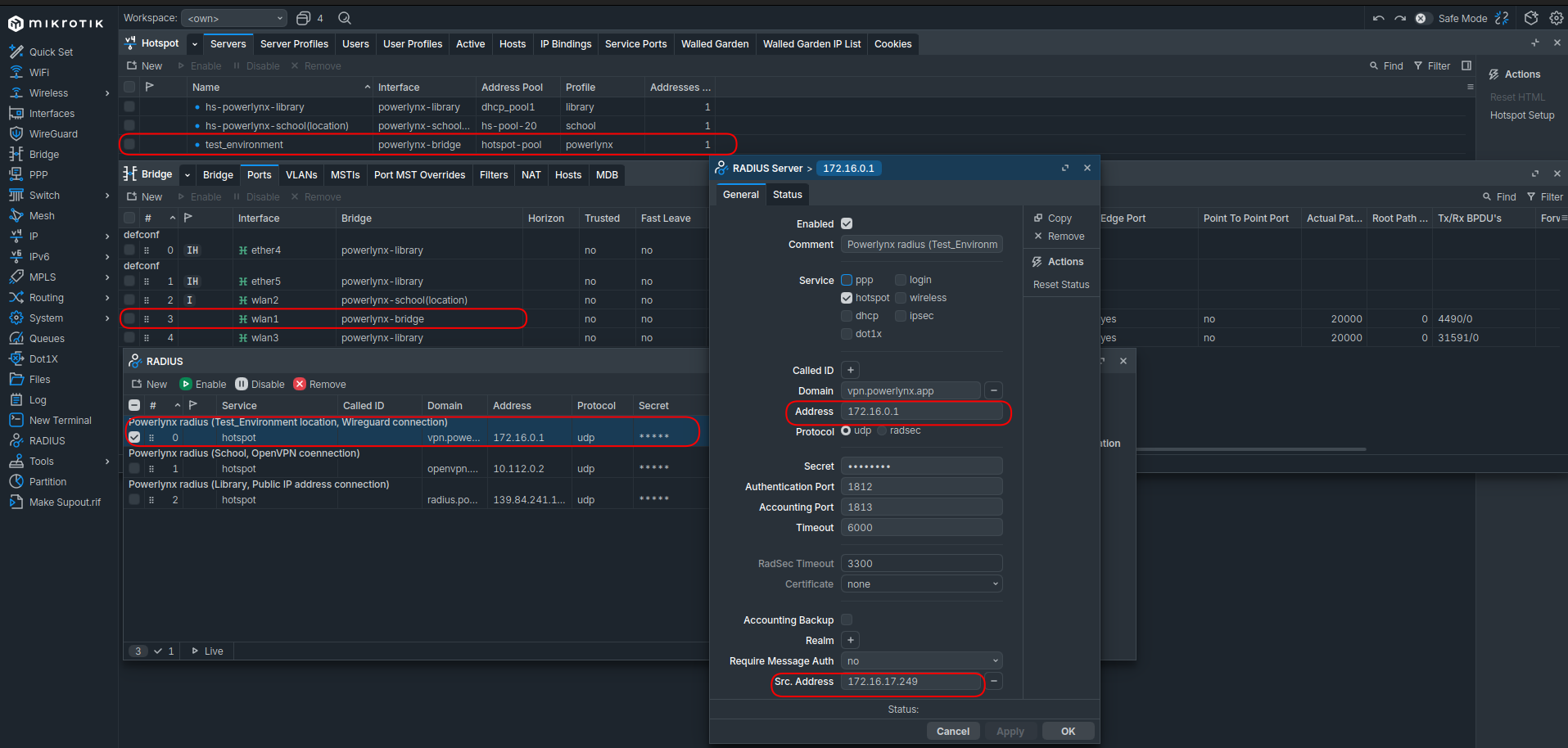Open the Workspace dropdown
This screenshot has height=748, width=1568.
click(235, 18)
